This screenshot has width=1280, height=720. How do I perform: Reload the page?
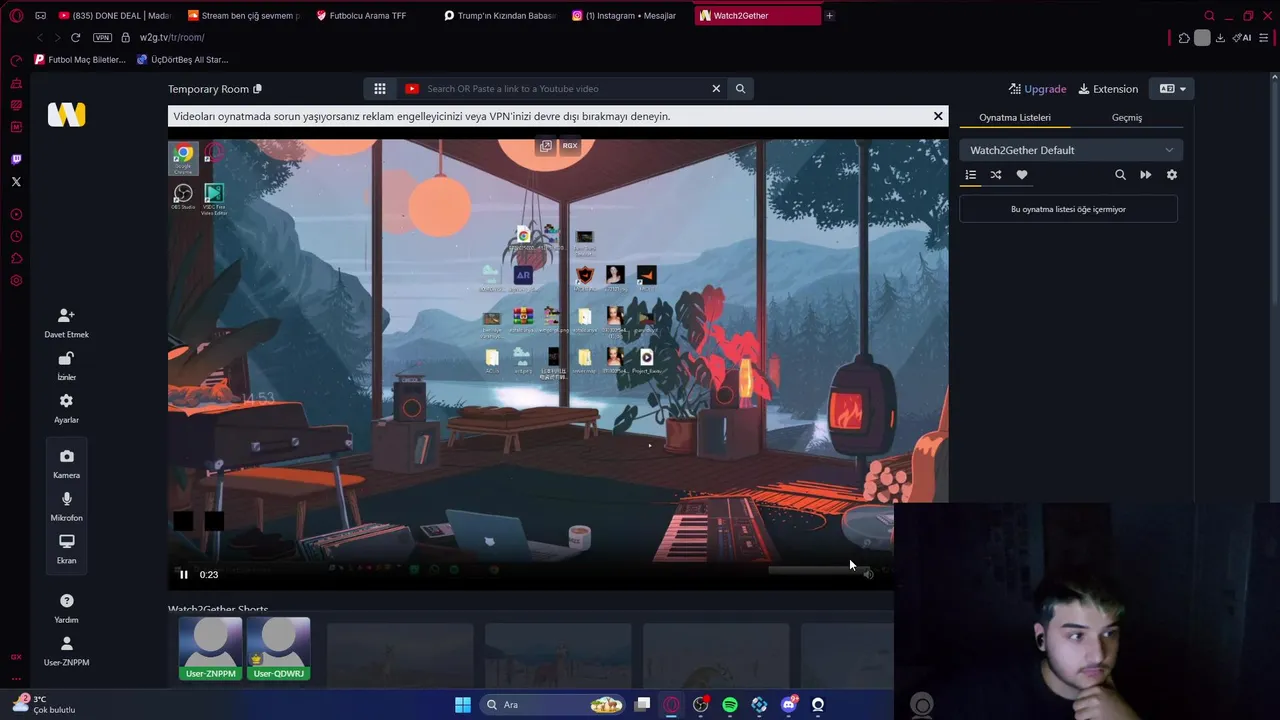pyautogui.click(x=75, y=37)
